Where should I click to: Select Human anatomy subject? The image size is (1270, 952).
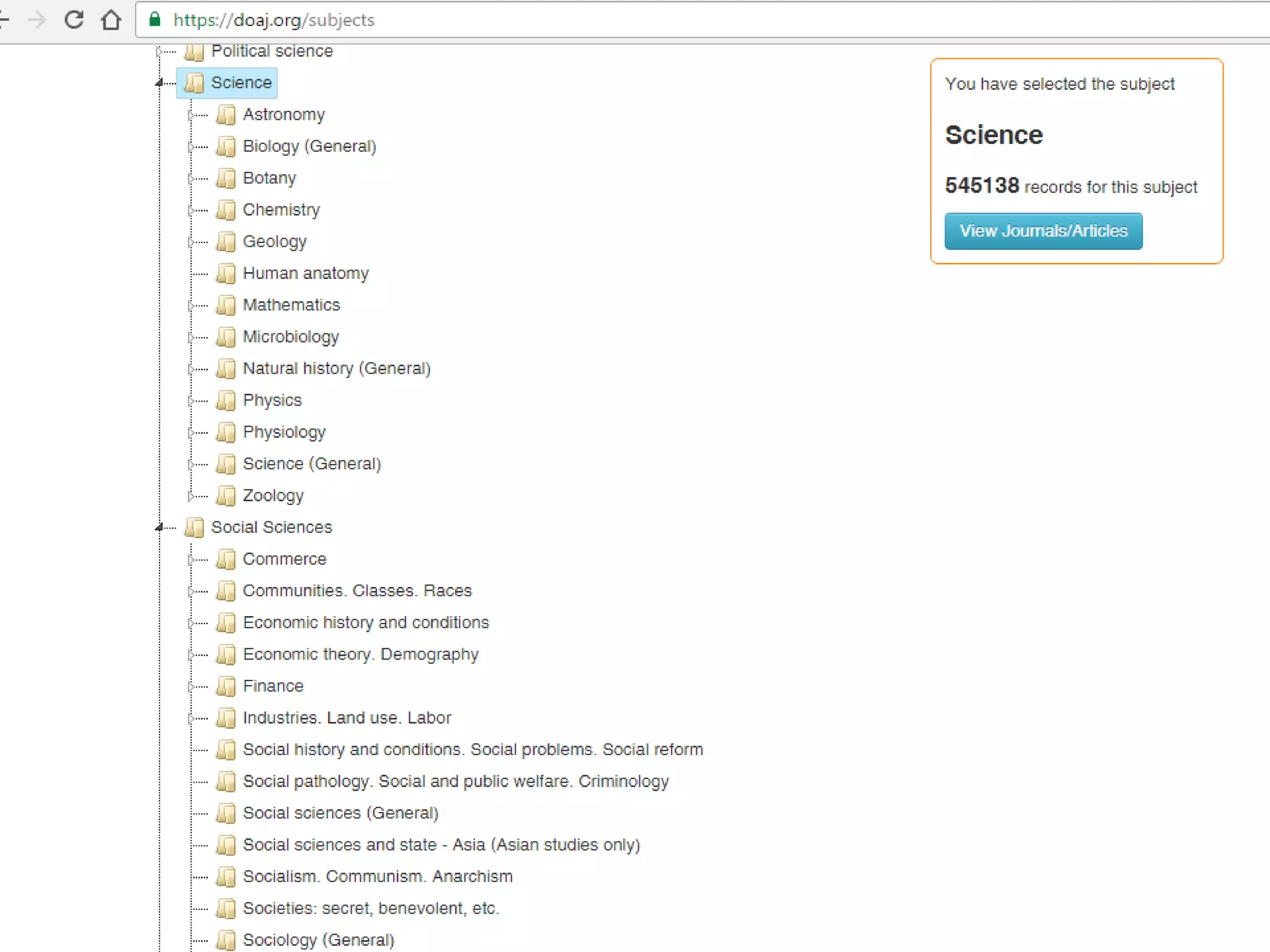(x=306, y=273)
